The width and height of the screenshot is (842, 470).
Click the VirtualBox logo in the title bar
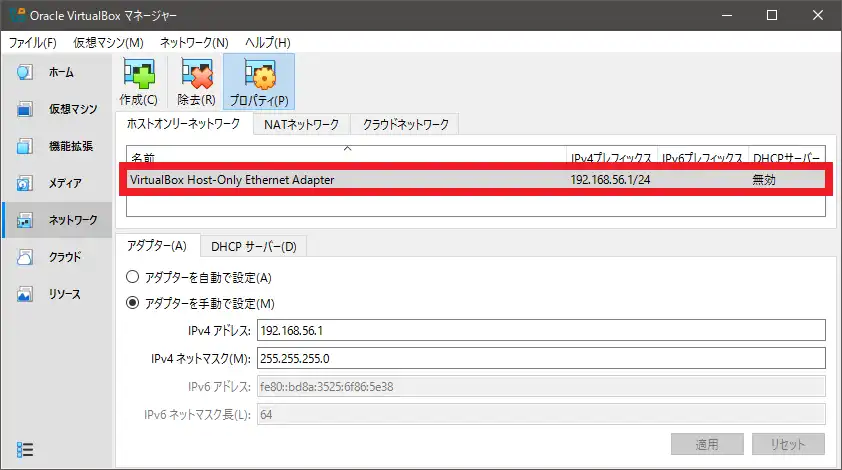[17, 15]
